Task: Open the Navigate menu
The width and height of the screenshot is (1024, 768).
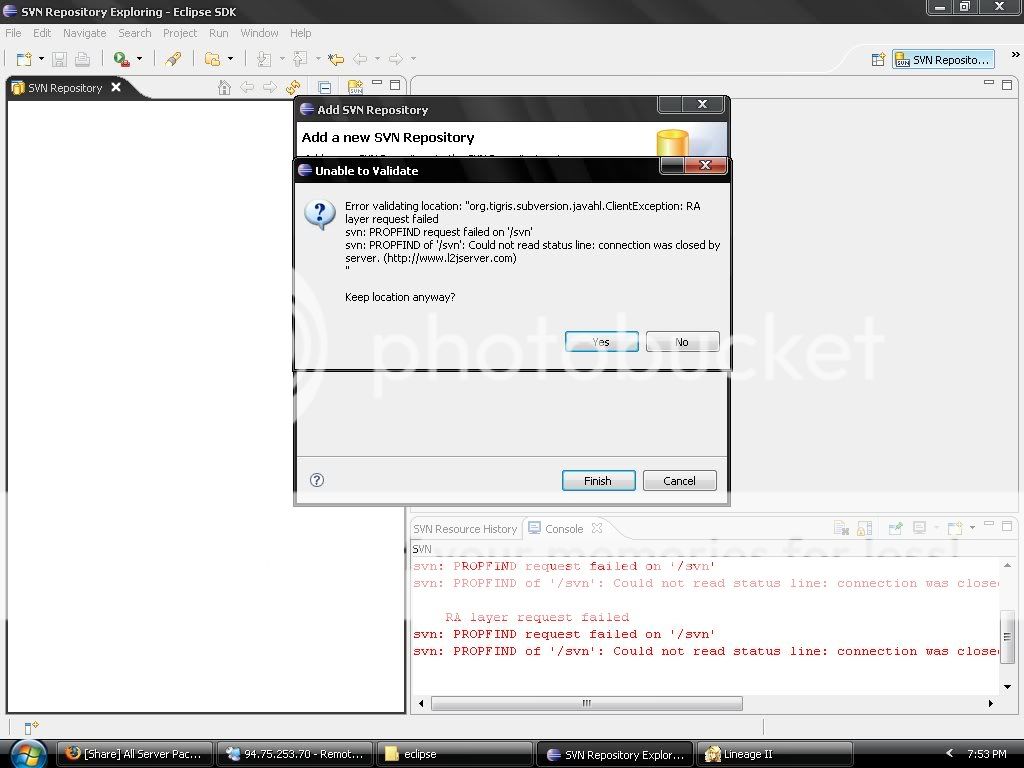Action: (x=84, y=33)
